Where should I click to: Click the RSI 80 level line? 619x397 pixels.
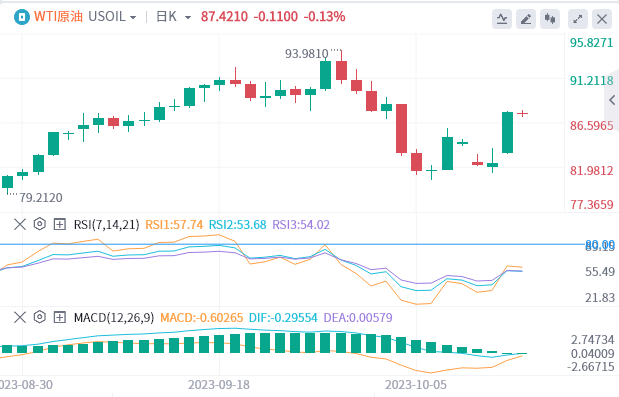292,244
